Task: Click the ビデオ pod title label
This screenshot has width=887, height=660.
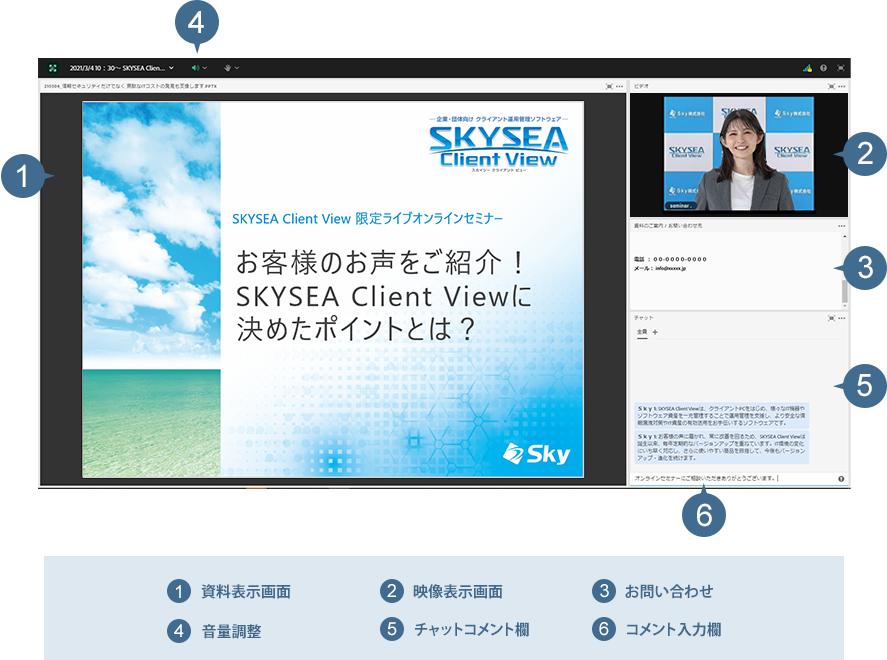Action: tap(641, 87)
